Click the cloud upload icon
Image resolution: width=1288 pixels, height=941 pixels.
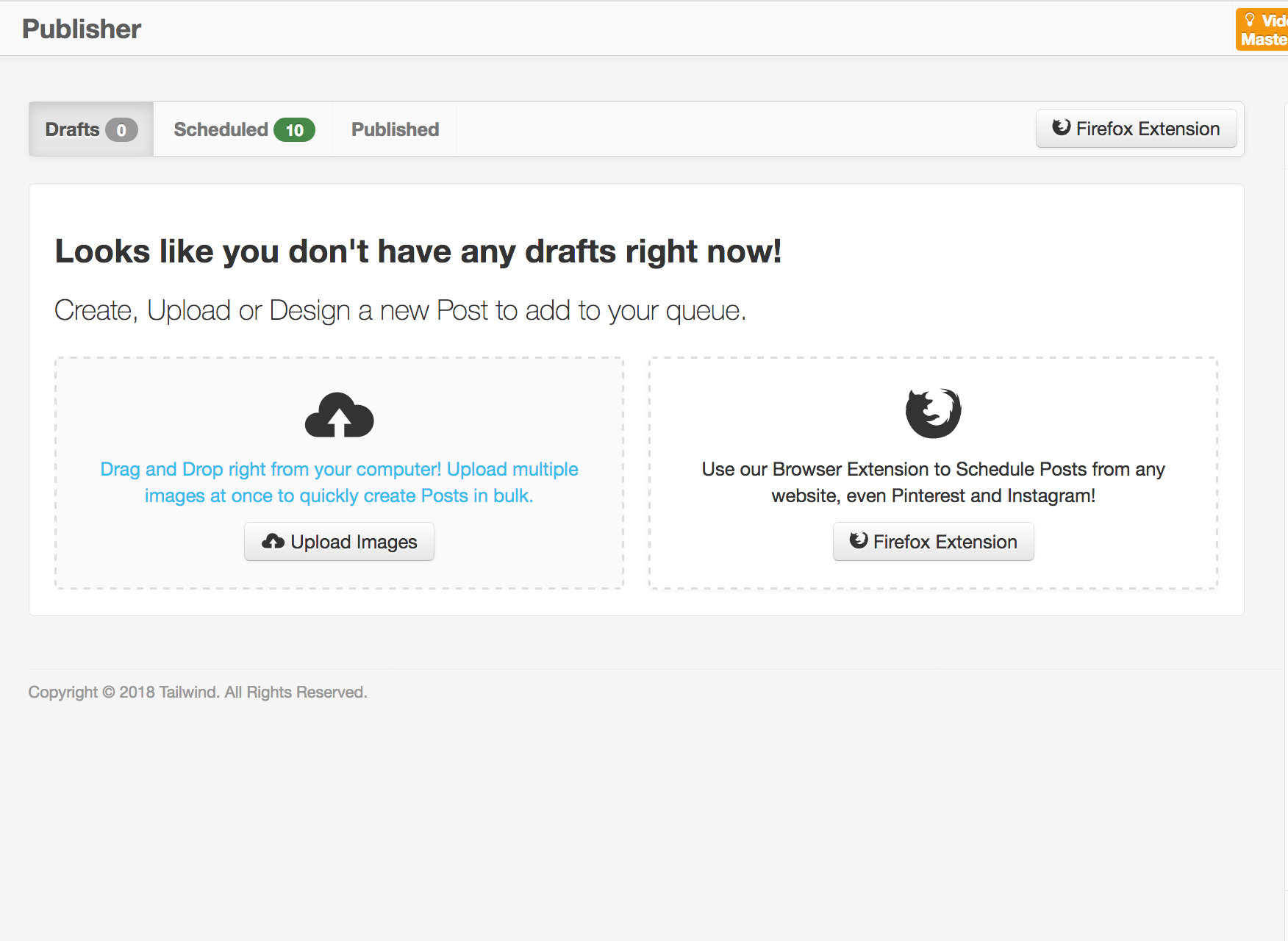pos(339,414)
